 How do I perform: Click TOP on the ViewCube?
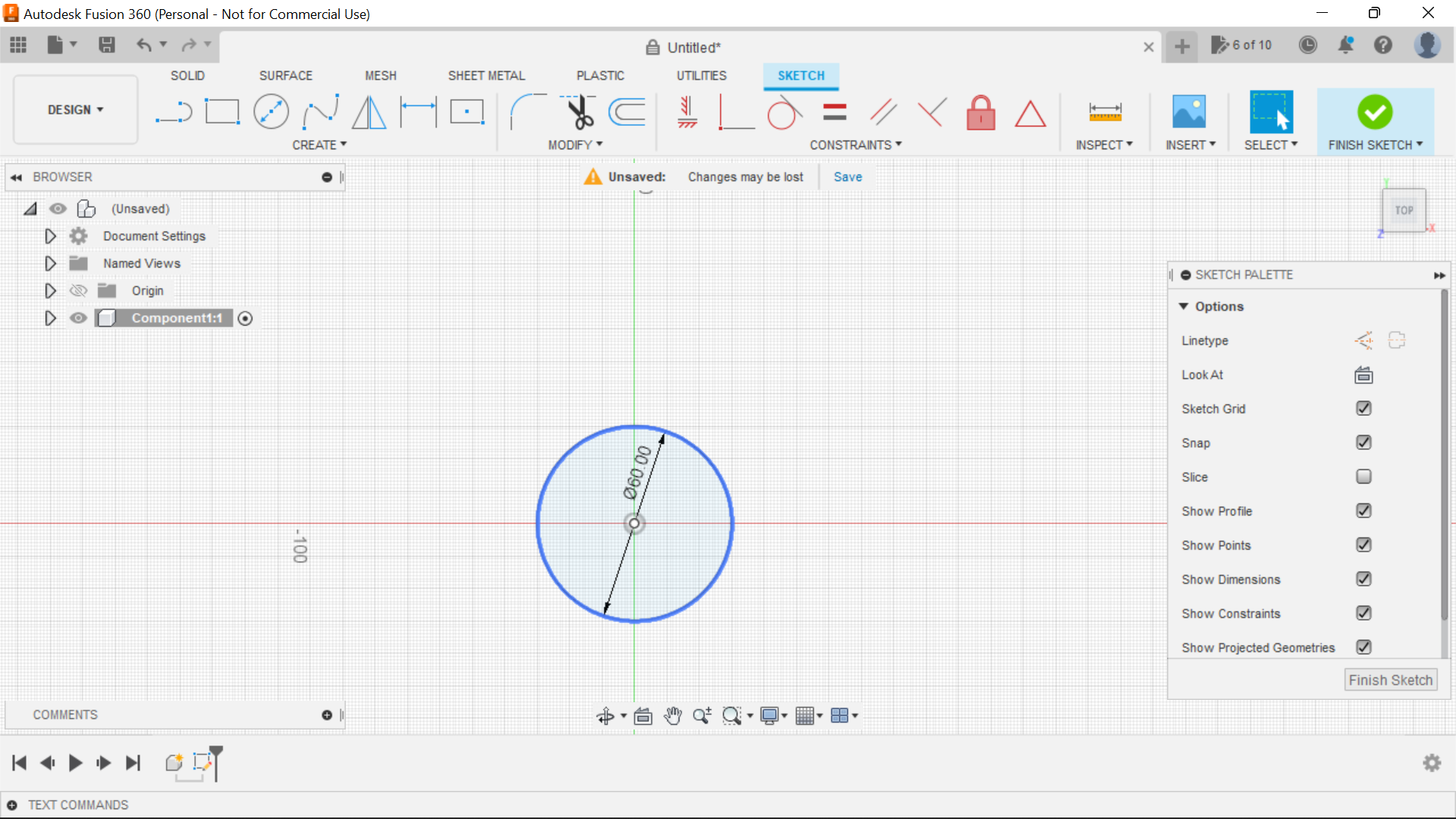point(1404,210)
